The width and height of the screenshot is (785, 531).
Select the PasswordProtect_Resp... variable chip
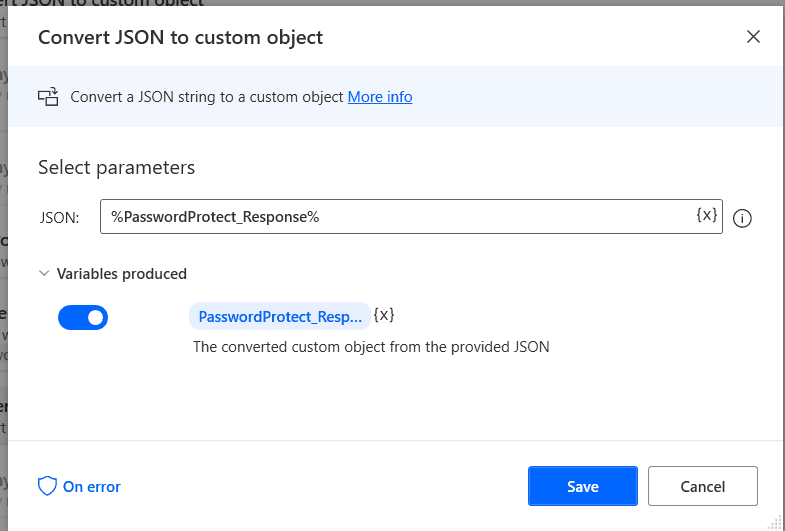[279, 317]
